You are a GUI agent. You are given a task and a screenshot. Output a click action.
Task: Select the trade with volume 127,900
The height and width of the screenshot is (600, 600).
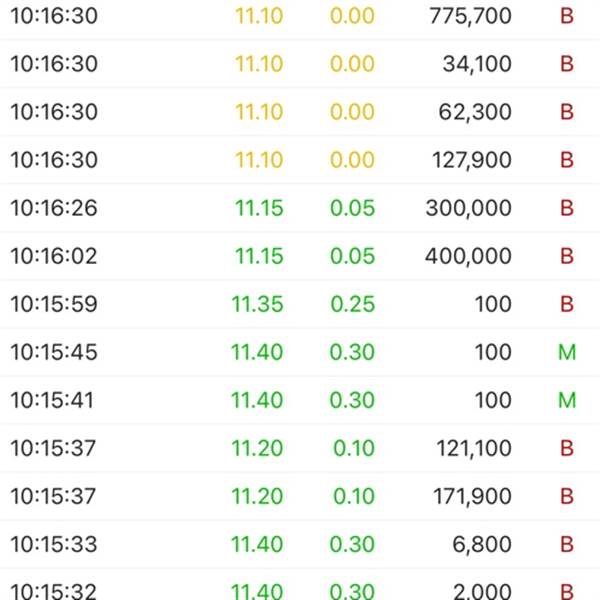300,160
